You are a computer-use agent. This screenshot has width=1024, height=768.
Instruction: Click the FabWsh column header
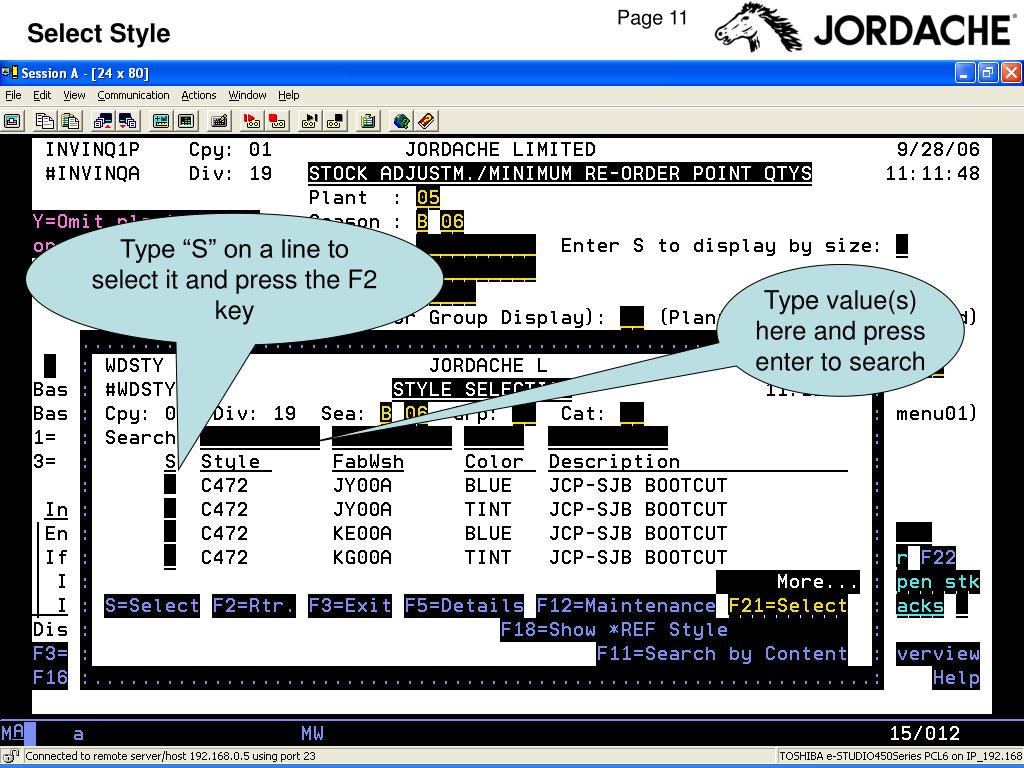tap(368, 462)
